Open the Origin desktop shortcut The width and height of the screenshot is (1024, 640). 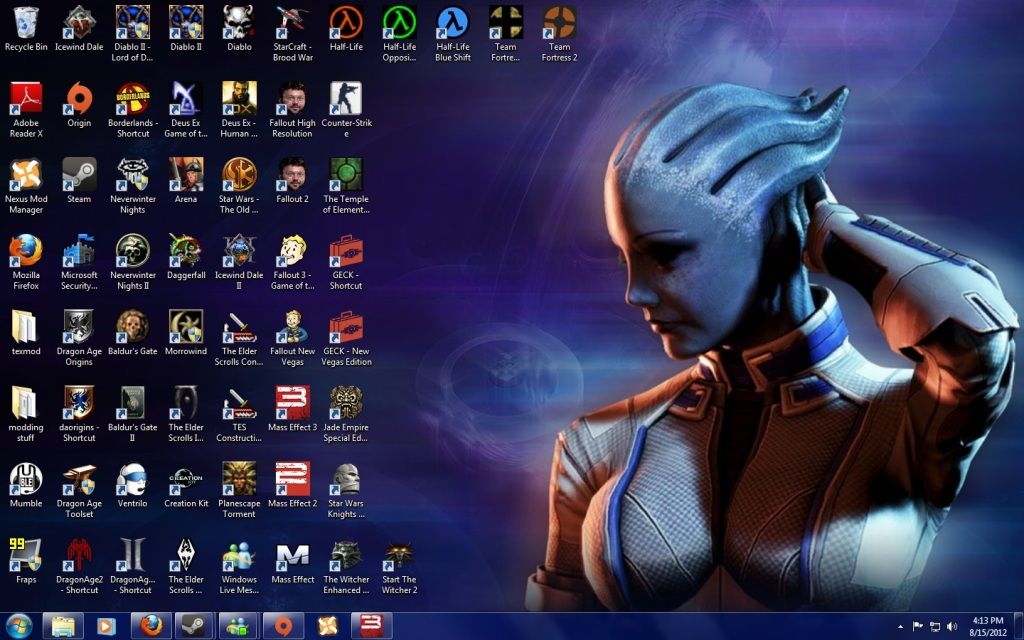coord(79,98)
